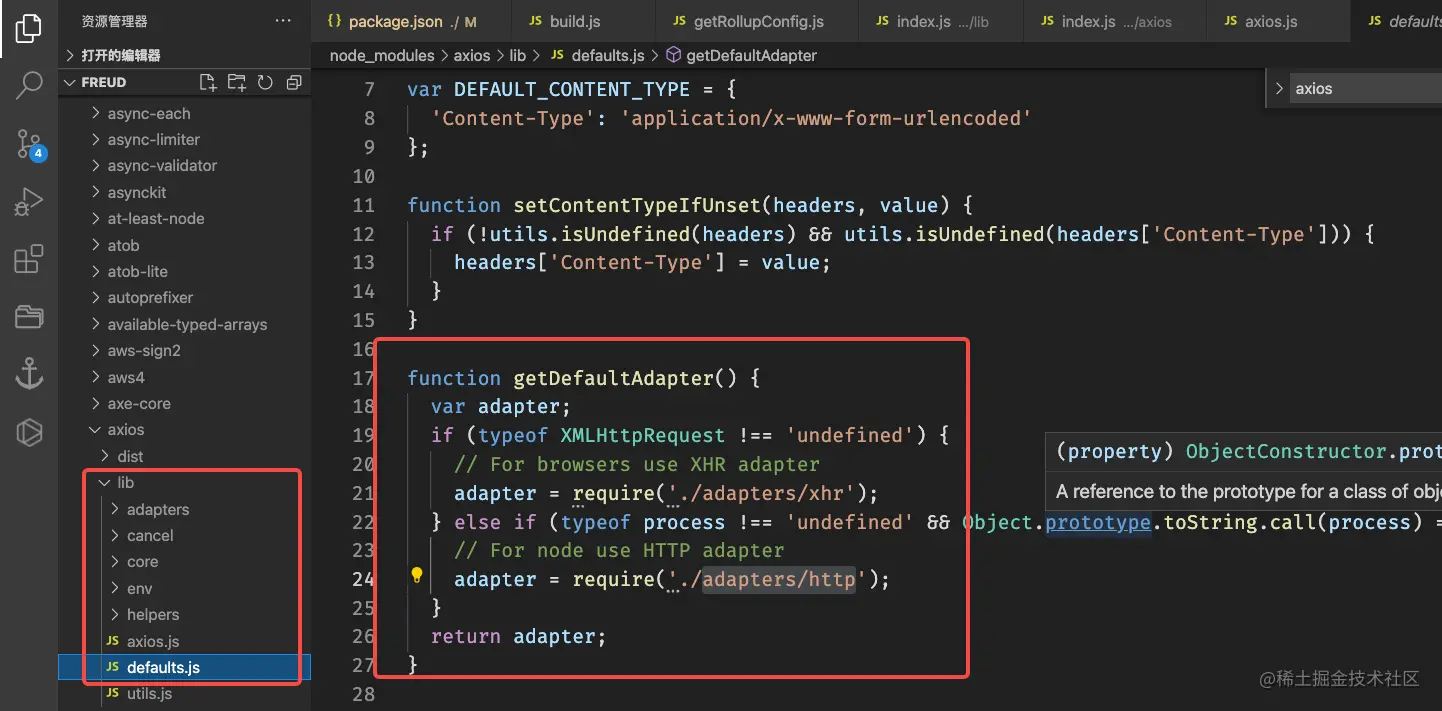
Task: Click lib in the breadcrumb path
Action: pyautogui.click(x=517, y=55)
